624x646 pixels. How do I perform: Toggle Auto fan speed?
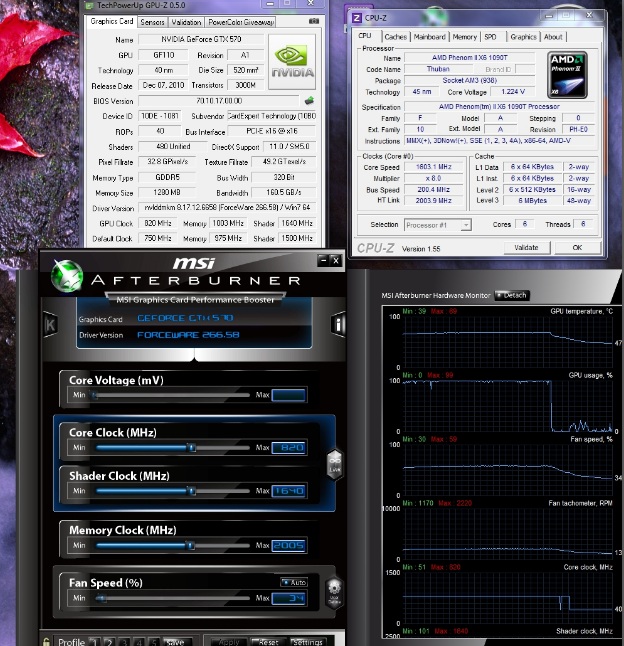pos(294,582)
